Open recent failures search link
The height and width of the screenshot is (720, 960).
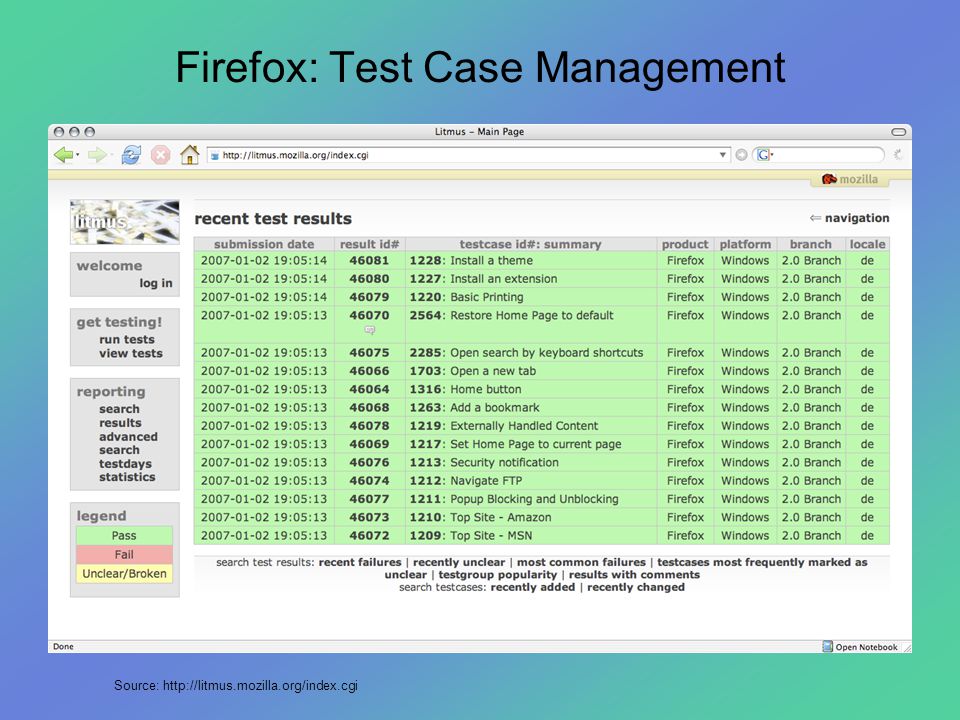coord(360,563)
